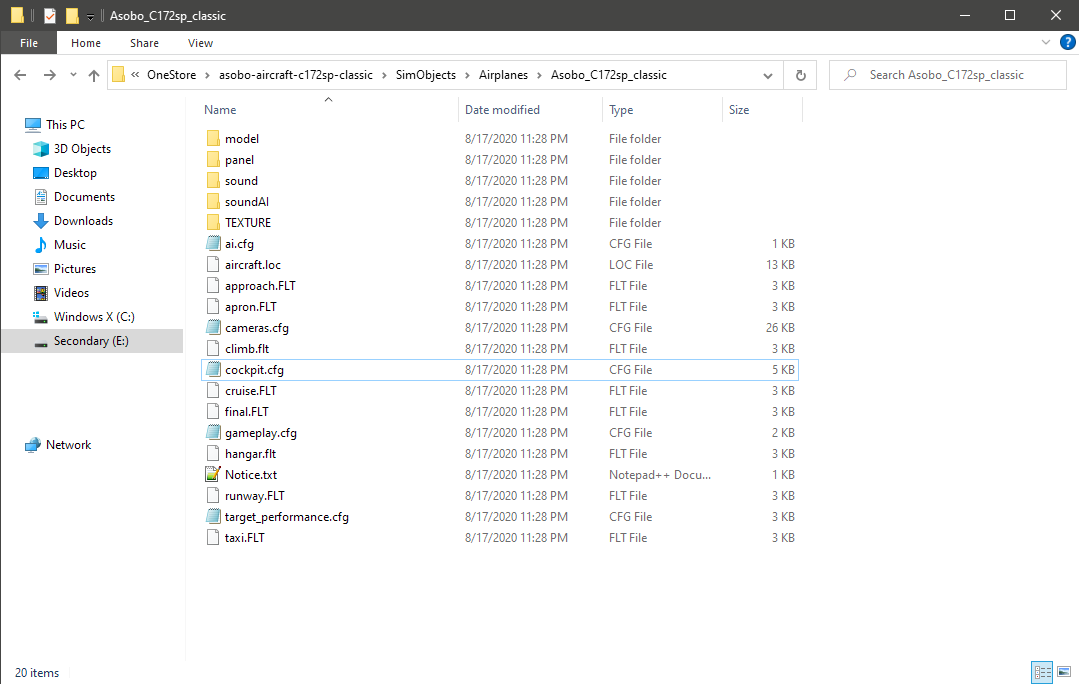Expand the ribbon with the chevron
Screen dimensions: 1079x684
point(1046,43)
